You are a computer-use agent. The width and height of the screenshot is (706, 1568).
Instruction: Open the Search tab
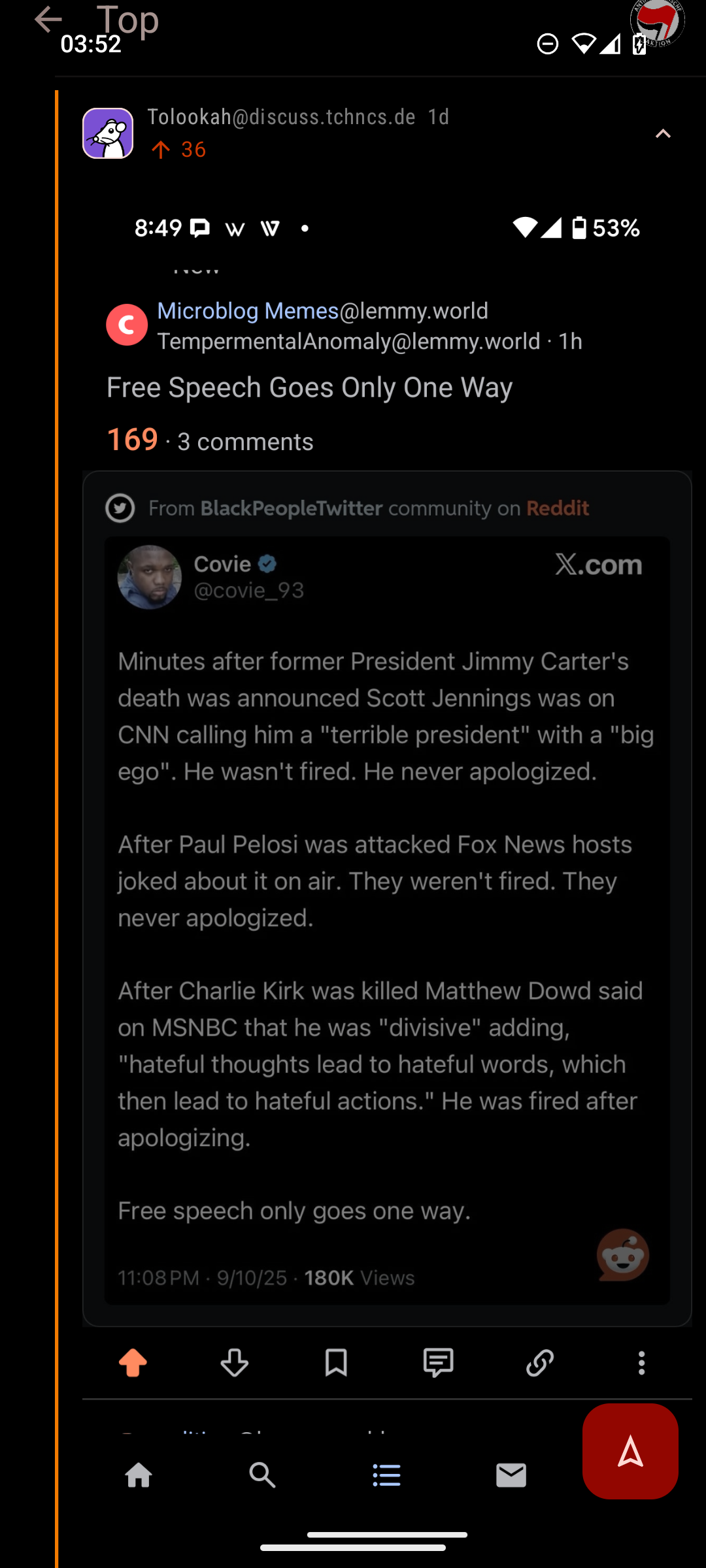262,1475
